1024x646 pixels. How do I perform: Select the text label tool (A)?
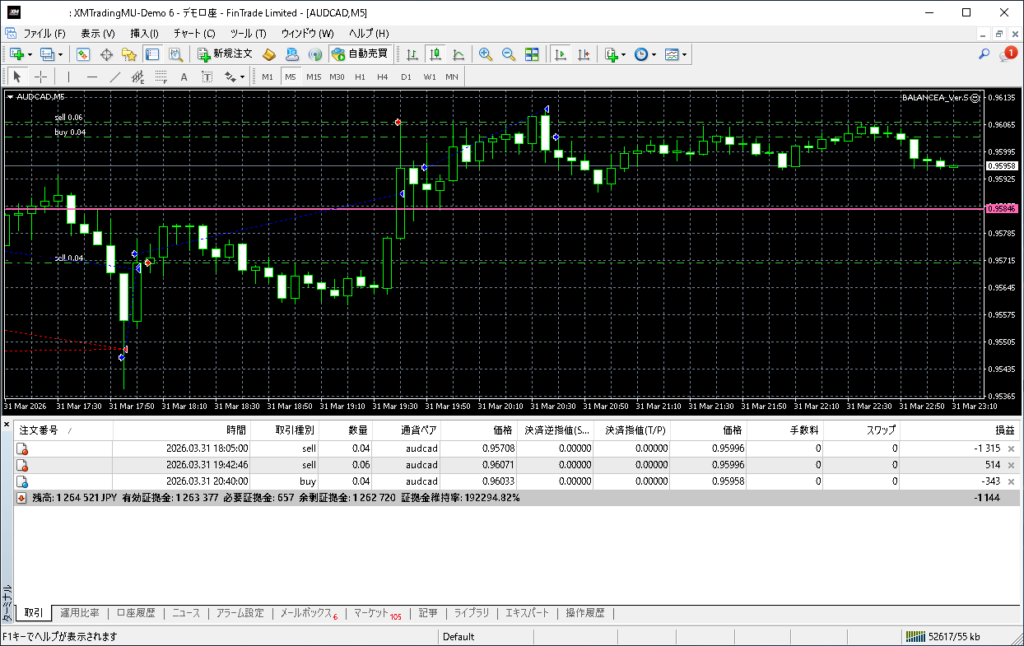pos(184,77)
